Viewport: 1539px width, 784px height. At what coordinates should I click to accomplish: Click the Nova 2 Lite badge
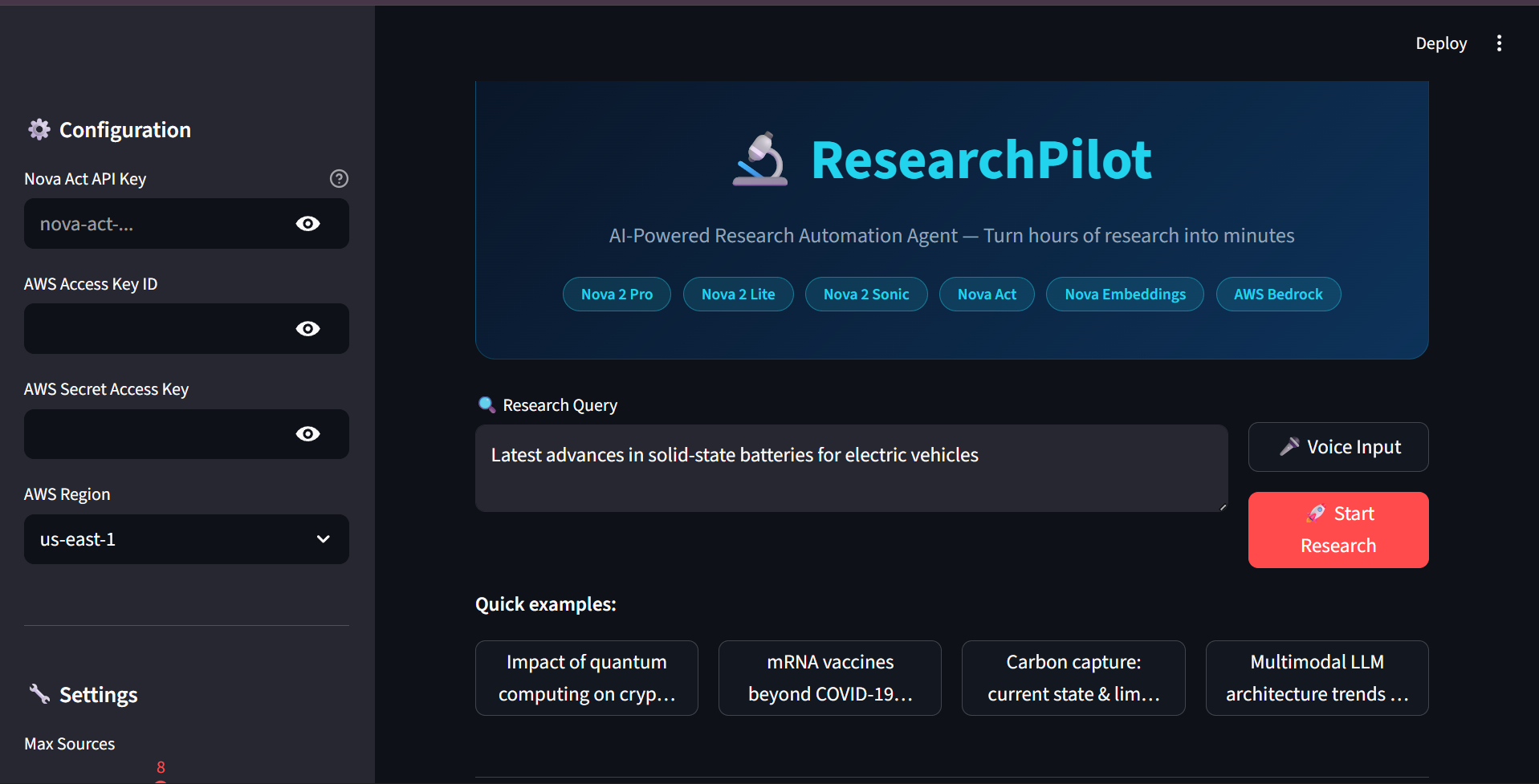point(739,295)
